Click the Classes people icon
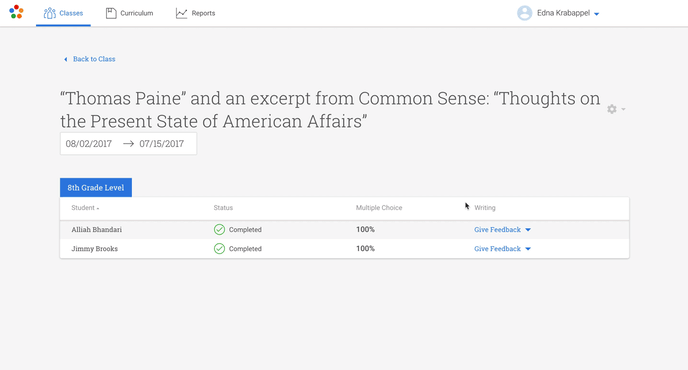The height and width of the screenshot is (370, 688). pos(50,13)
